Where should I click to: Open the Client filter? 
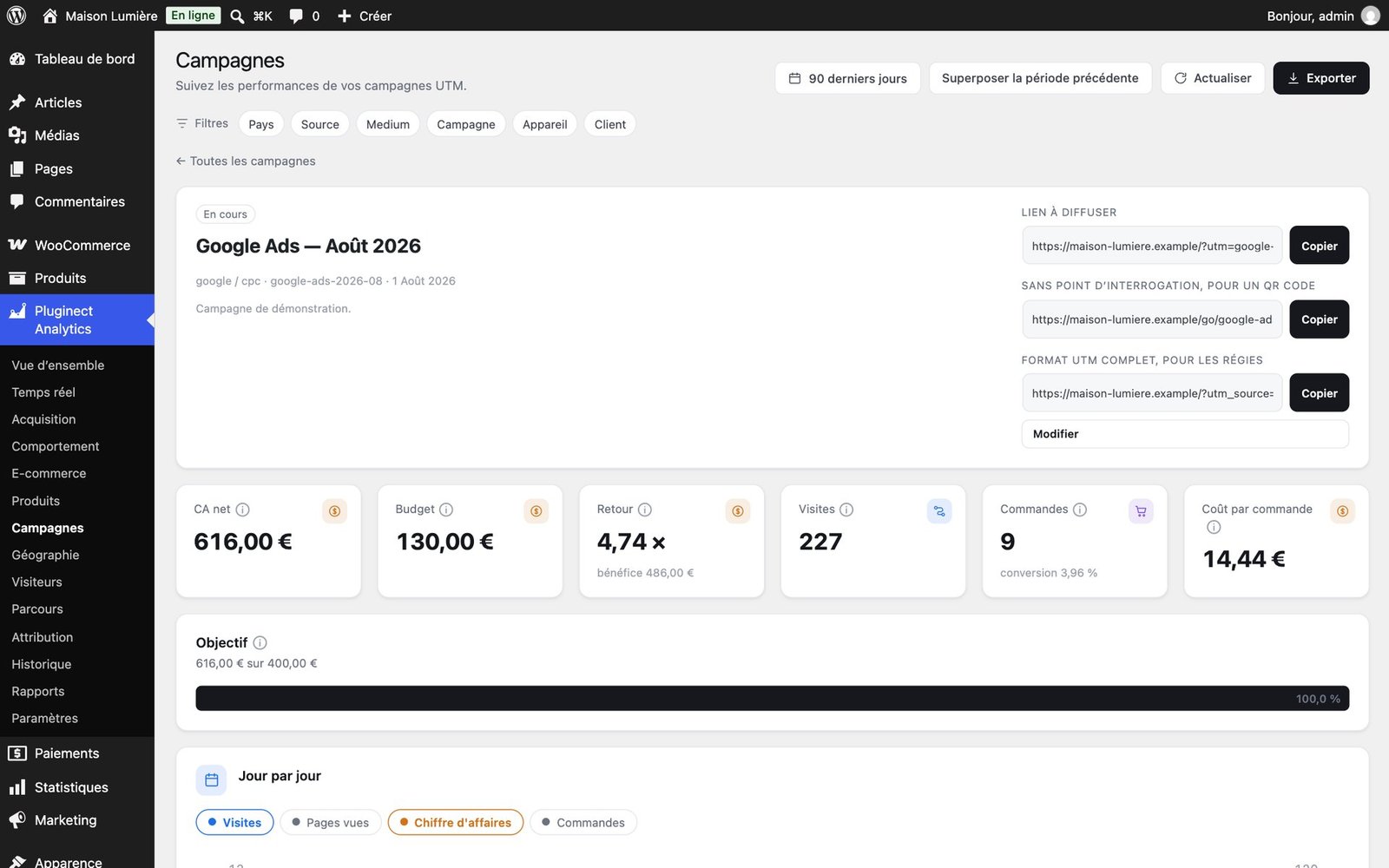(x=610, y=124)
